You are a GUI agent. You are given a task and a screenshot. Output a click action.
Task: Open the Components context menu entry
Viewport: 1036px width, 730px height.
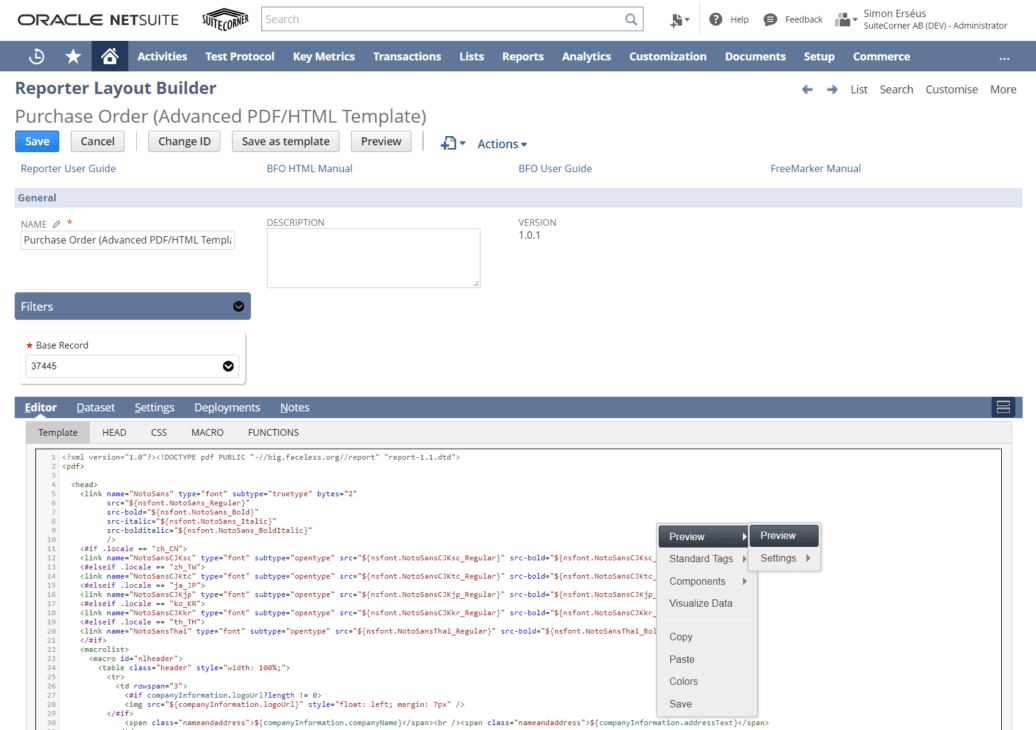[696, 581]
